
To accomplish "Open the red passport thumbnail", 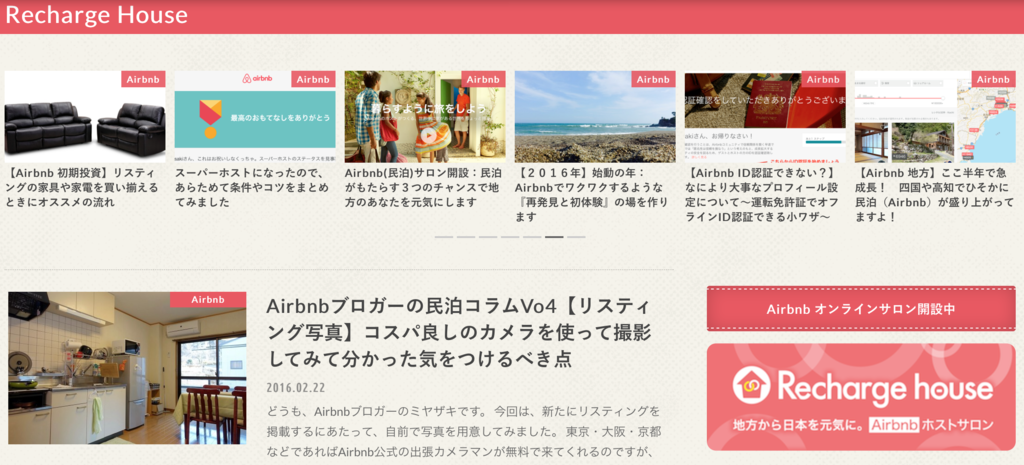I will (x=765, y=116).
